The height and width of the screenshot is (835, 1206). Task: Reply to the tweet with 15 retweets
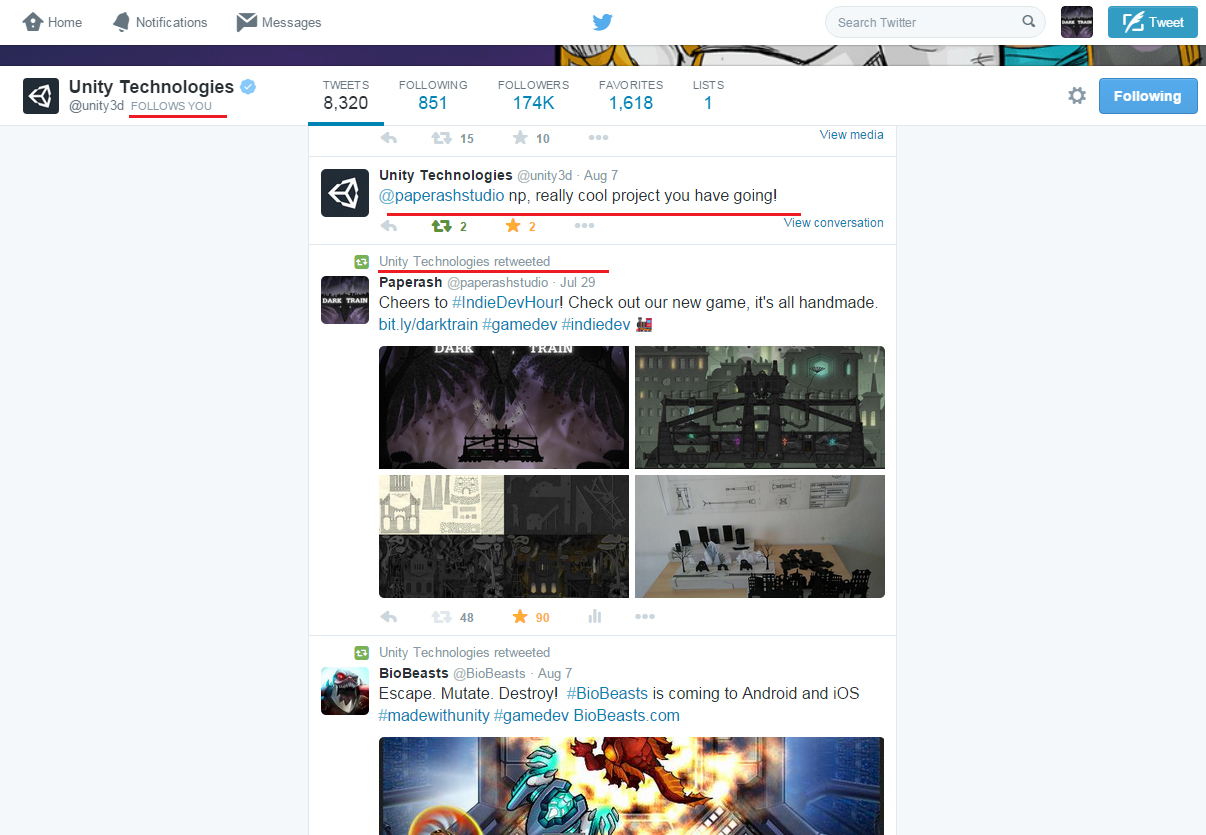(389, 139)
